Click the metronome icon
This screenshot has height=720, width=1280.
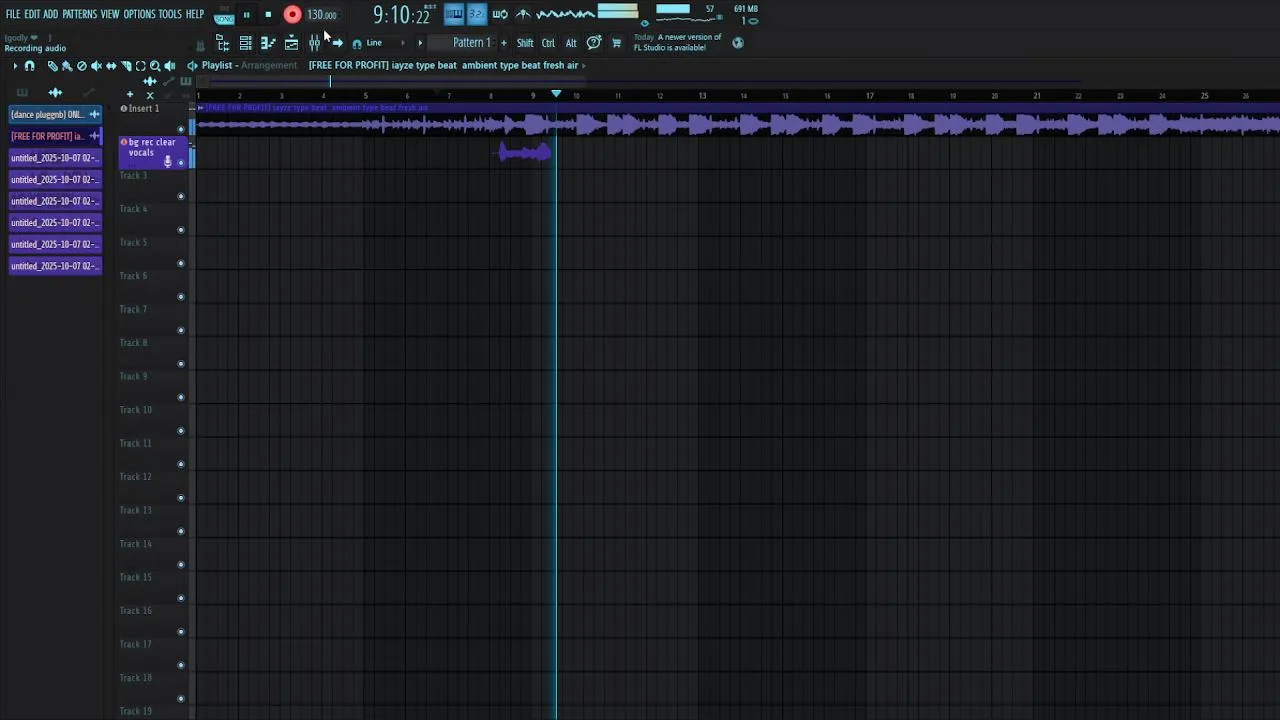coord(523,14)
